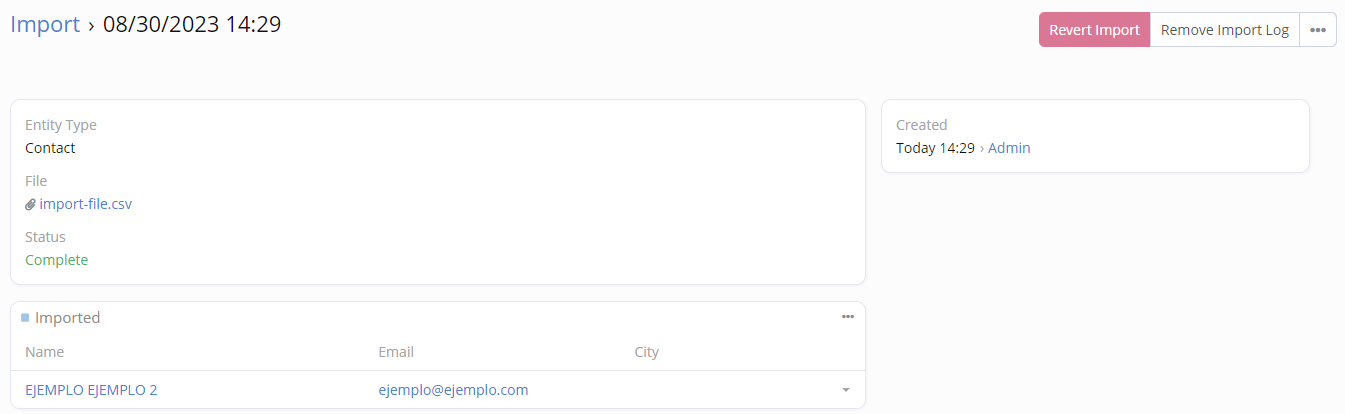Click the Contact entity type value

(x=50, y=148)
